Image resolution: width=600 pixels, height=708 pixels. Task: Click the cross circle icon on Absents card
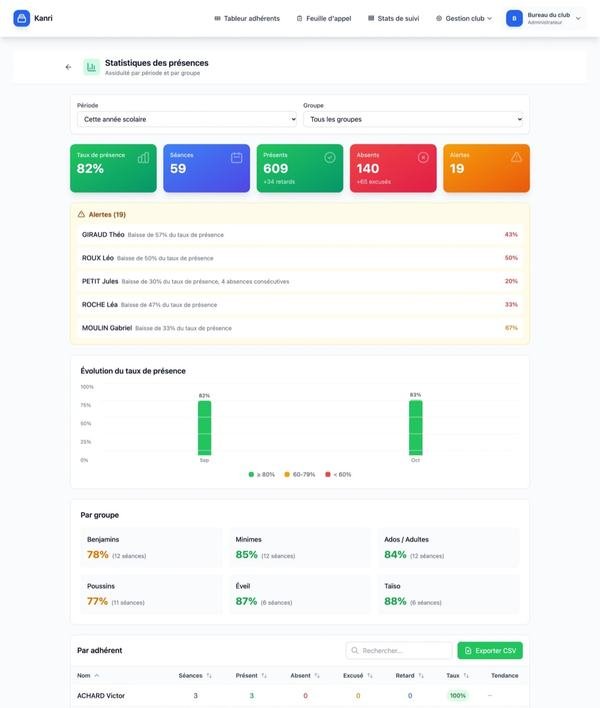tap(423, 157)
